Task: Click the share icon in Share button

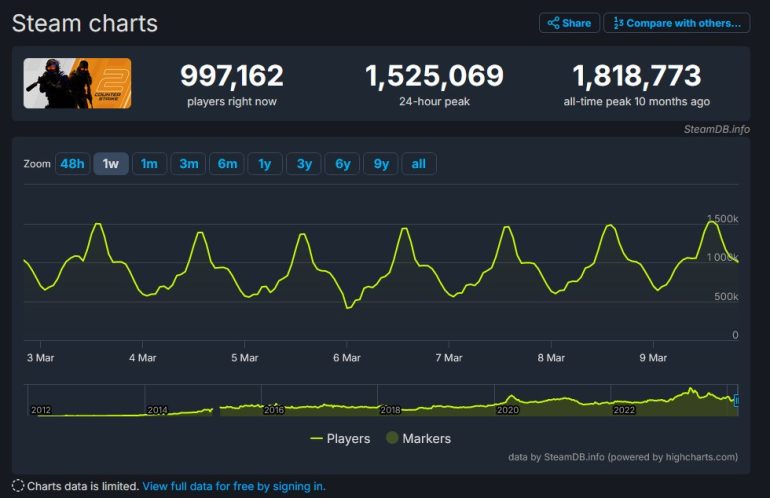Action: coord(553,23)
